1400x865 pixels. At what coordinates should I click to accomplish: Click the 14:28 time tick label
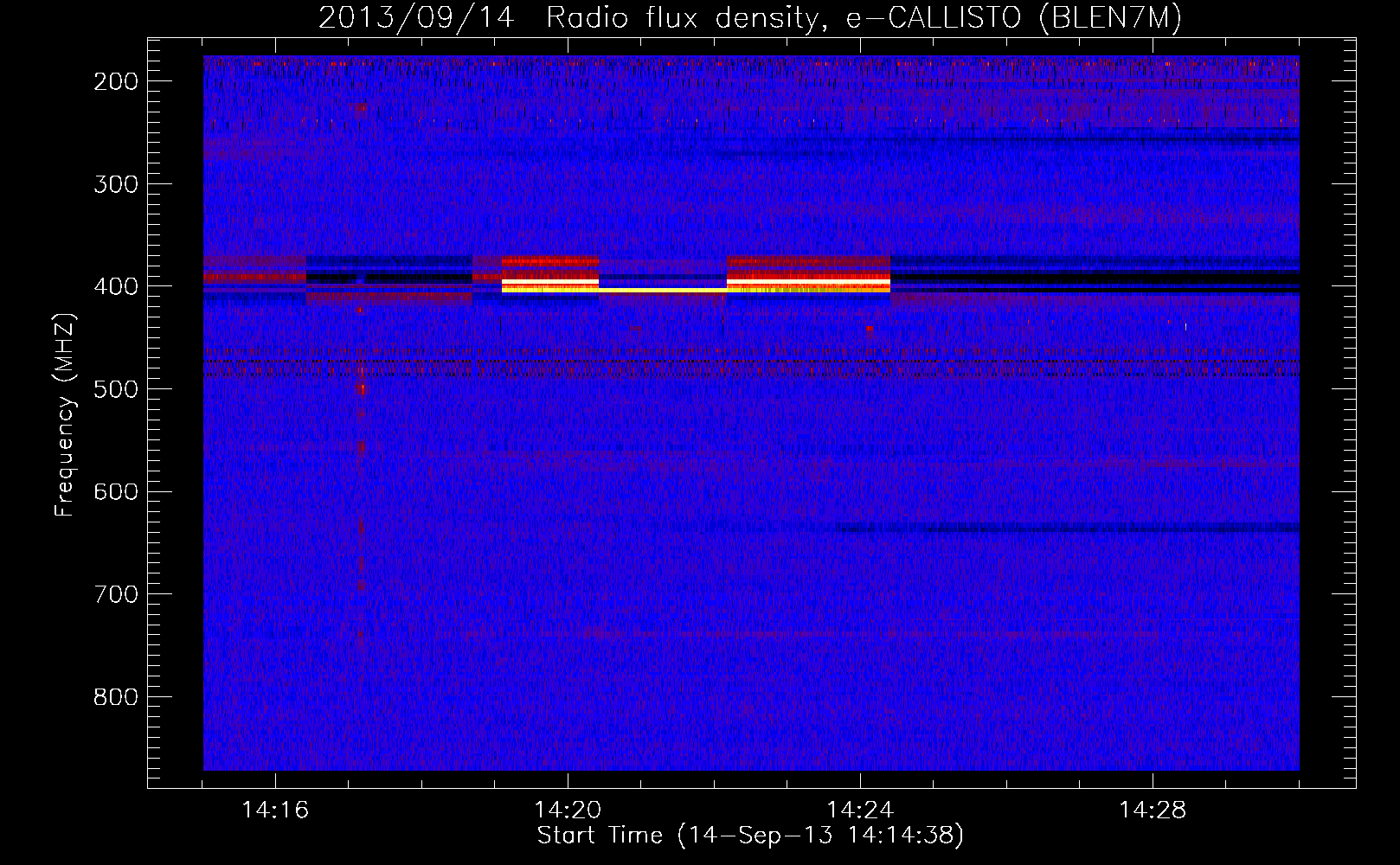pyautogui.click(x=1153, y=811)
